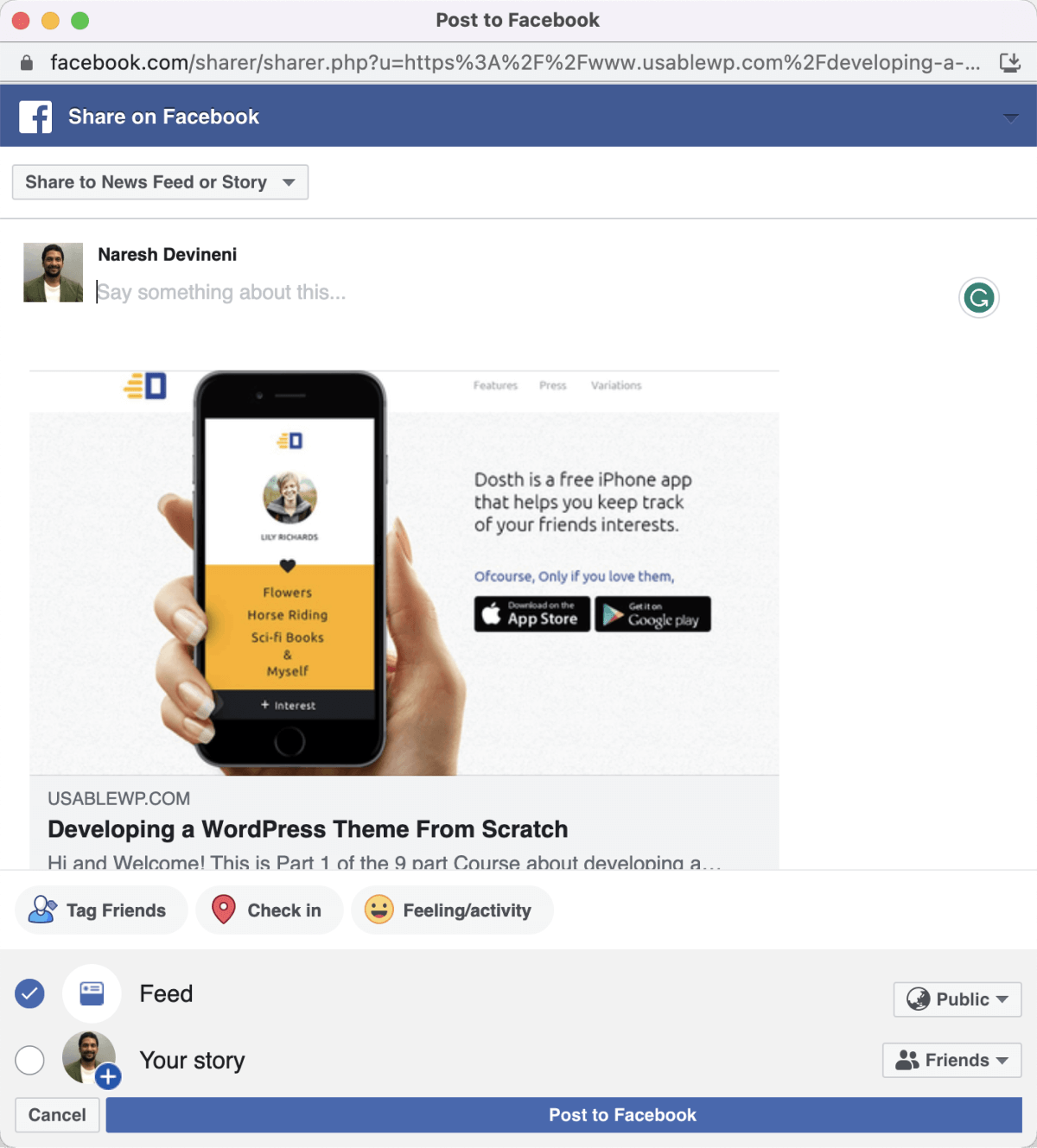Click the App Store badge in the preview
The image size is (1037, 1148).
pyautogui.click(x=532, y=614)
